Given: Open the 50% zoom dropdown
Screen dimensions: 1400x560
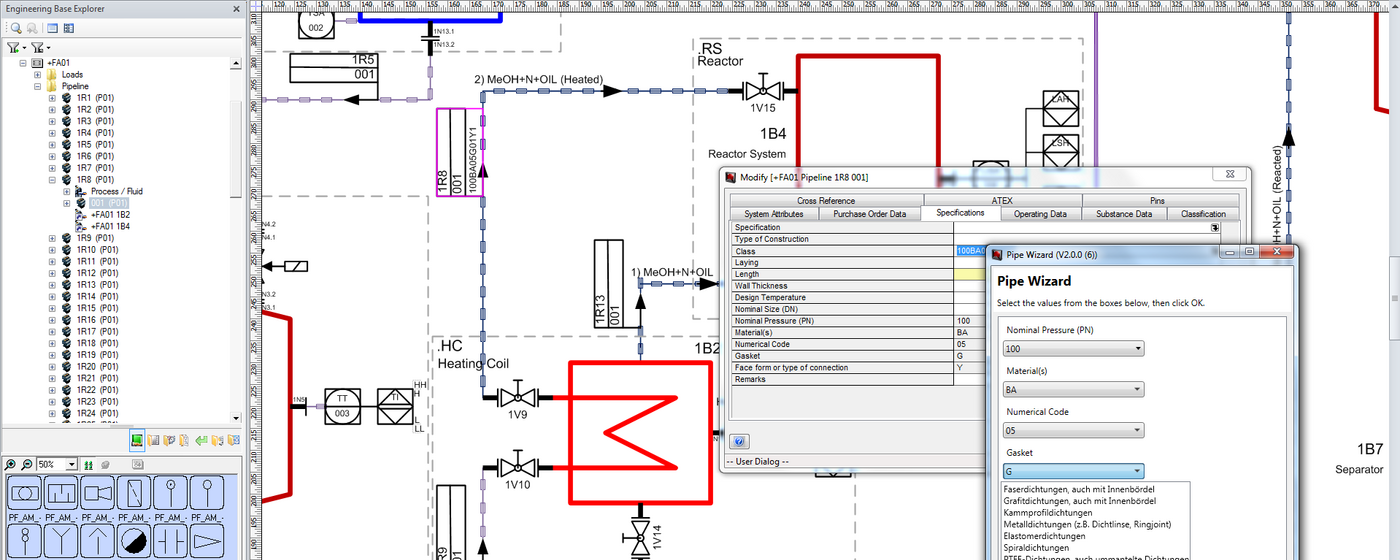Looking at the screenshot, I should coord(72,465).
